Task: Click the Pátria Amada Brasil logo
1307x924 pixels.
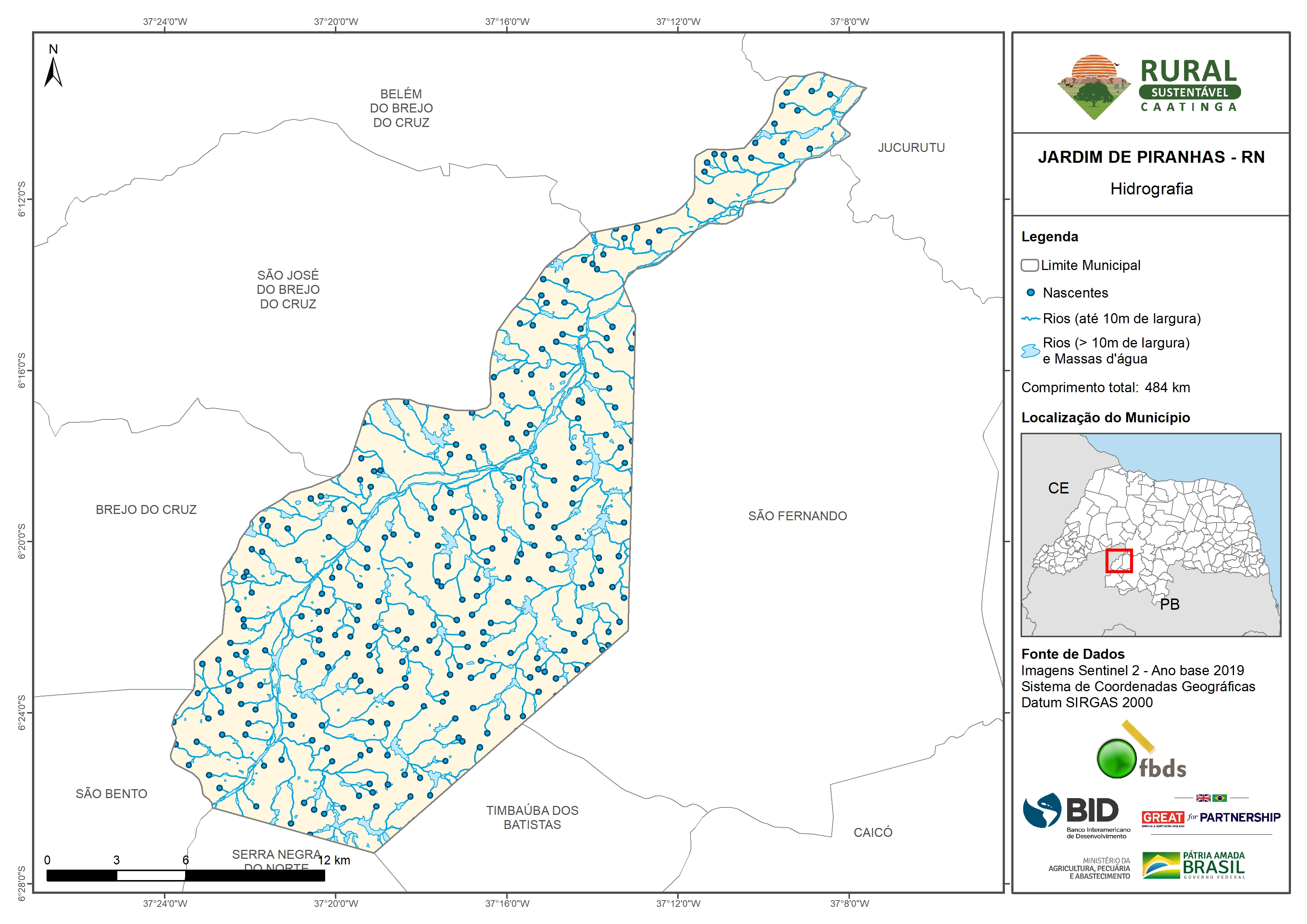Action: [x=1194, y=866]
